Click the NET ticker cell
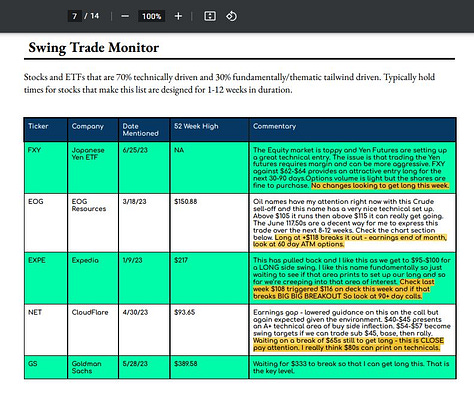Image resolution: width=474 pixels, height=412 pixels. click(46, 330)
